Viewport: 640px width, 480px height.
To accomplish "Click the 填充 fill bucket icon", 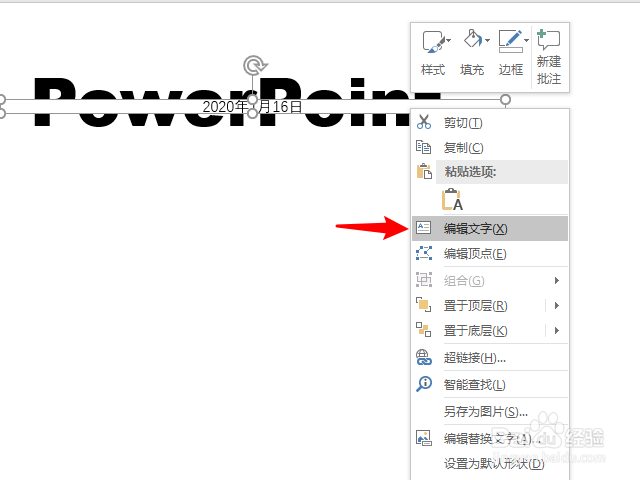I will [x=472, y=39].
